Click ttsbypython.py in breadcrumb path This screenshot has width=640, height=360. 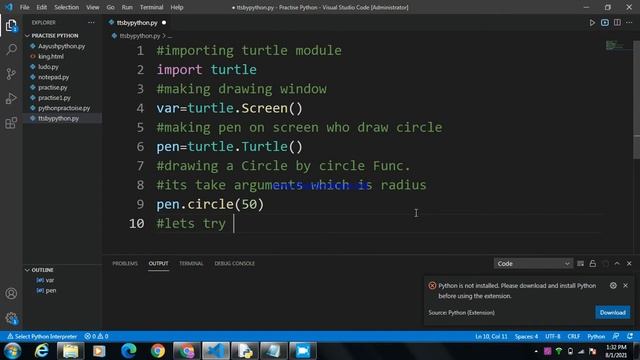(140, 36)
